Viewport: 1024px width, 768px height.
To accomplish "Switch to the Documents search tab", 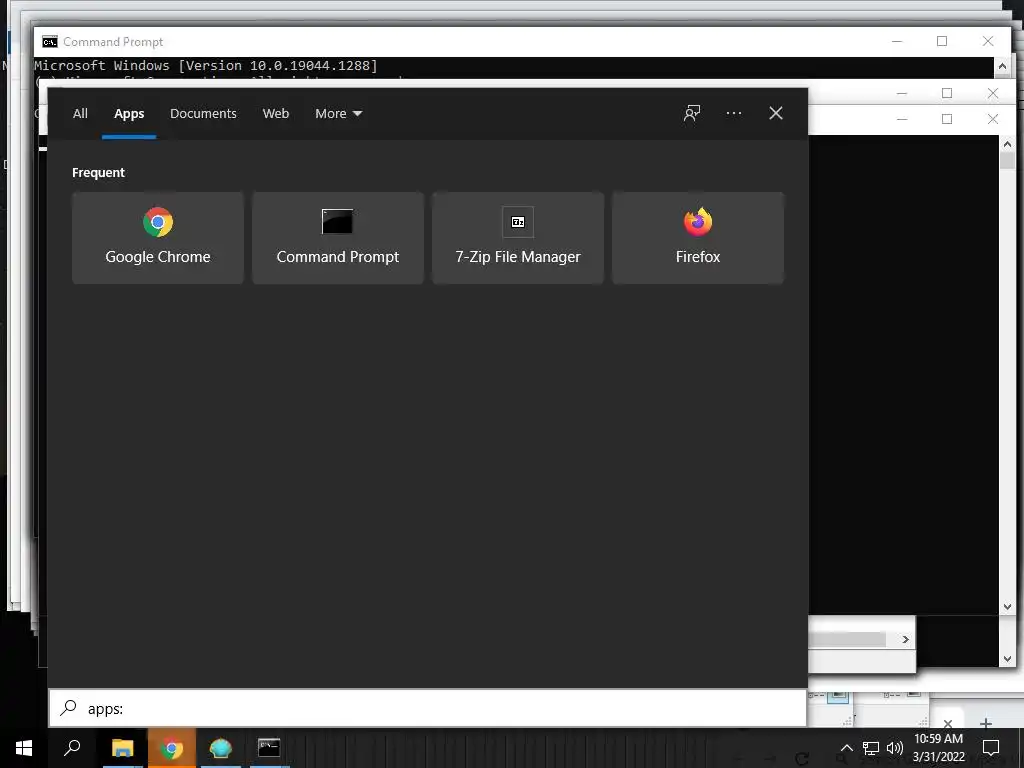I will [203, 114].
